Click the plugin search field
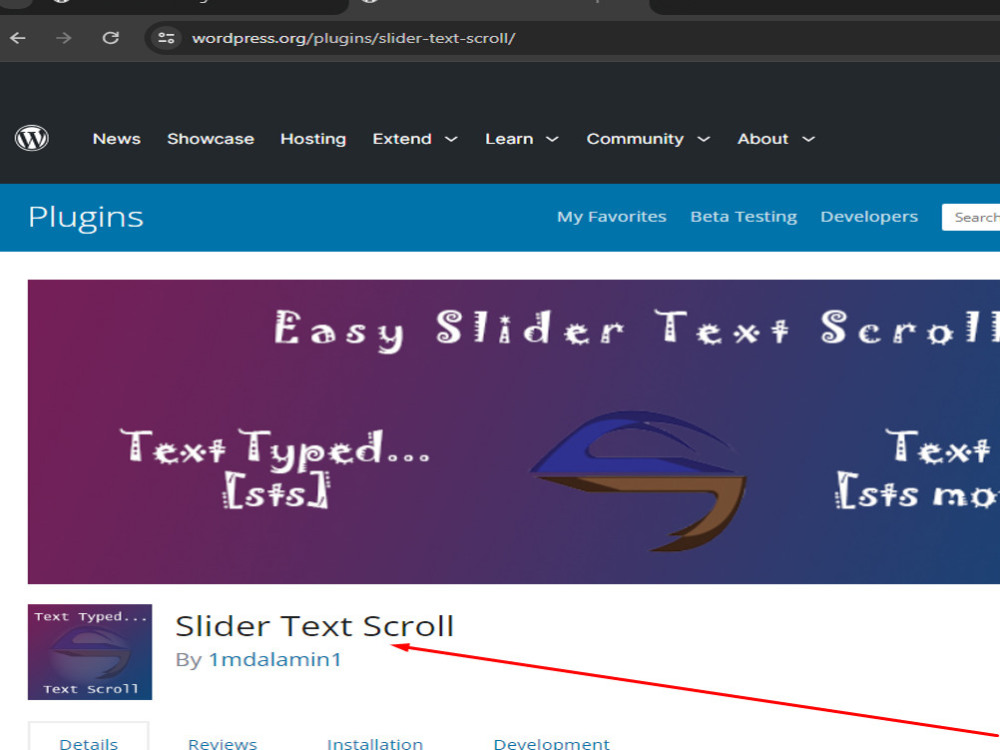1000x750 pixels. [x=971, y=217]
